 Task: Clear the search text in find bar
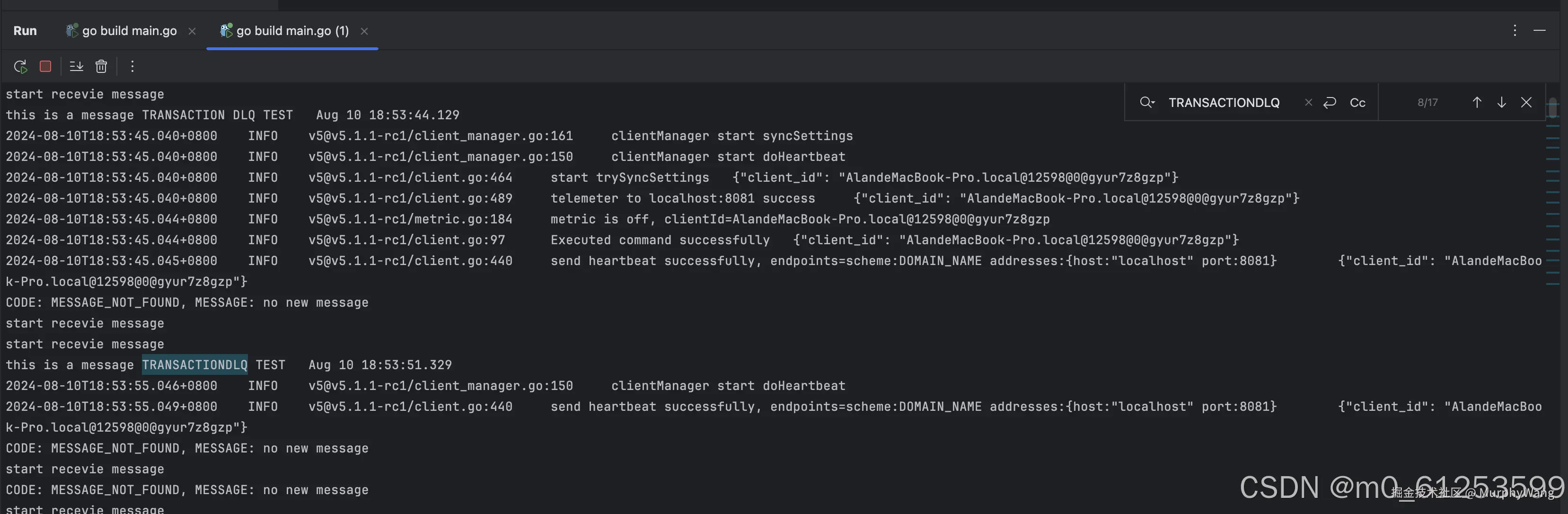pos(1308,102)
